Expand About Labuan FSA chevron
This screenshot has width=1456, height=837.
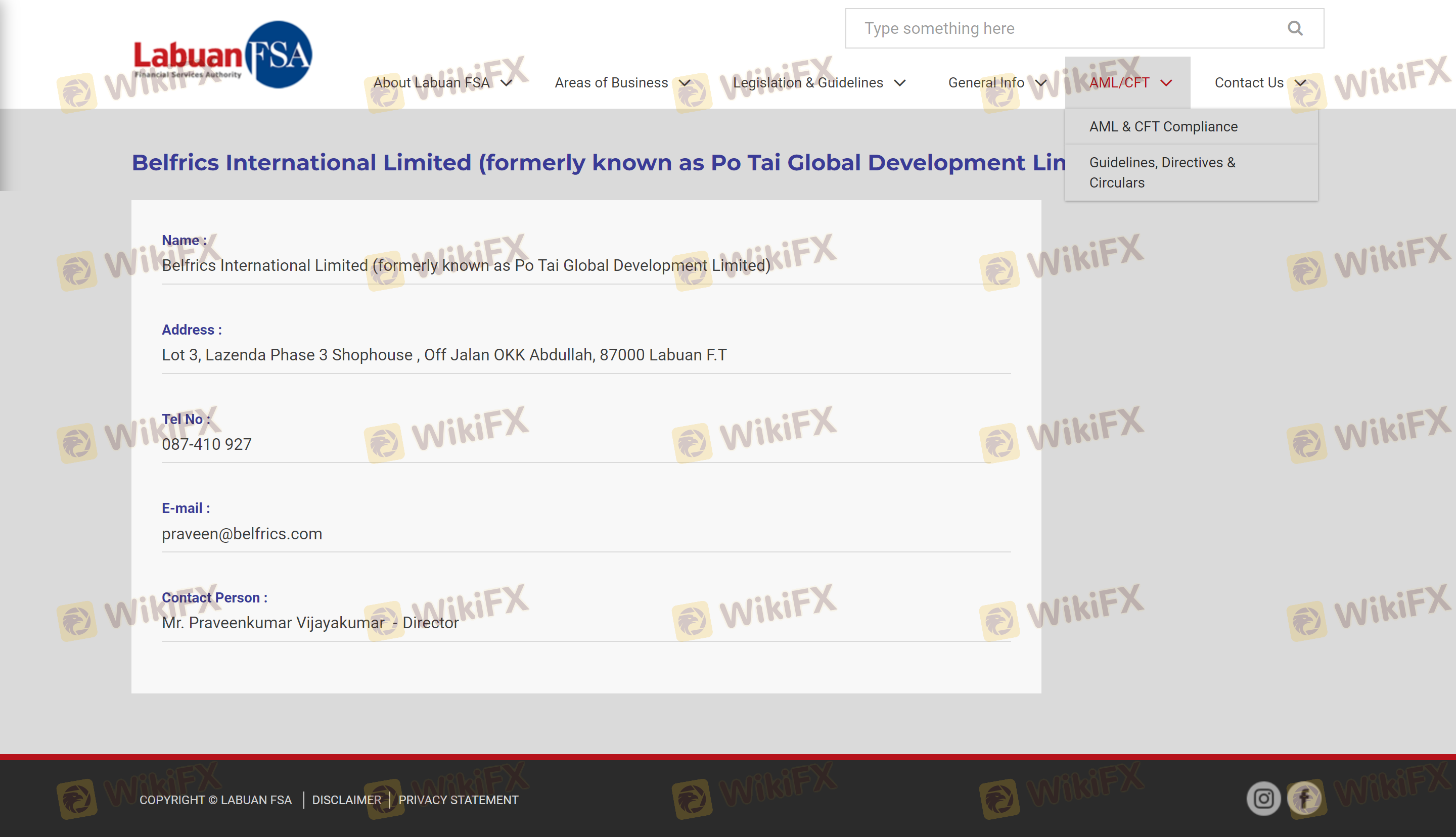click(x=507, y=83)
